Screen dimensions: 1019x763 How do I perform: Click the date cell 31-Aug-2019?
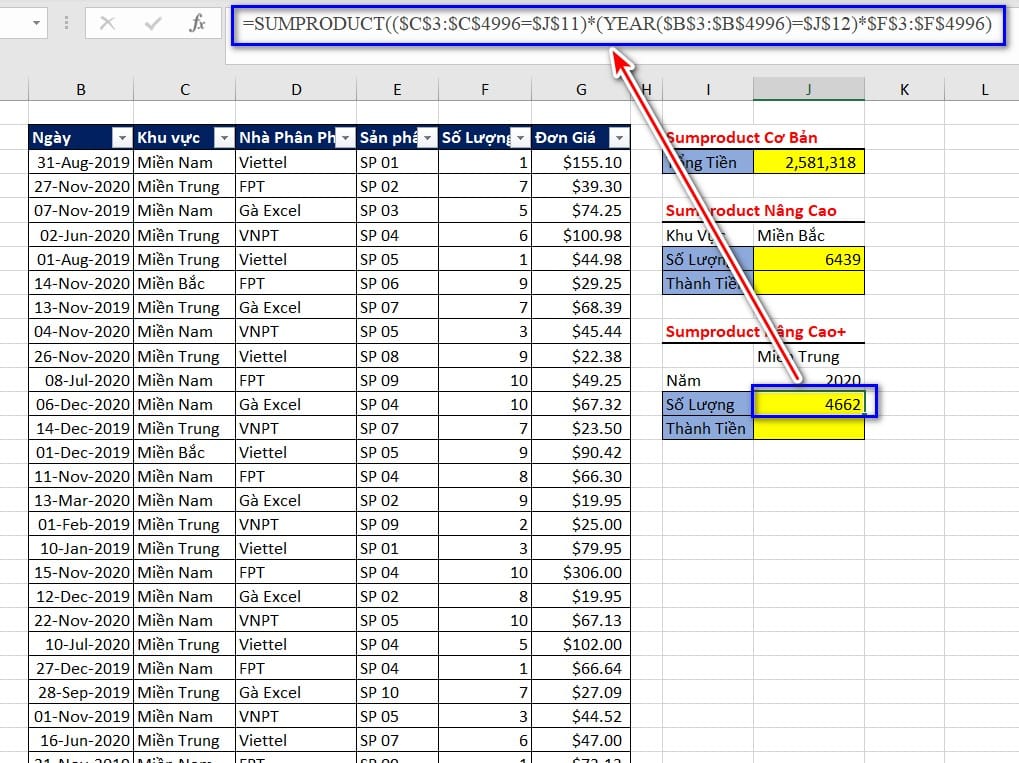pyautogui.click(x=80, y=162)
